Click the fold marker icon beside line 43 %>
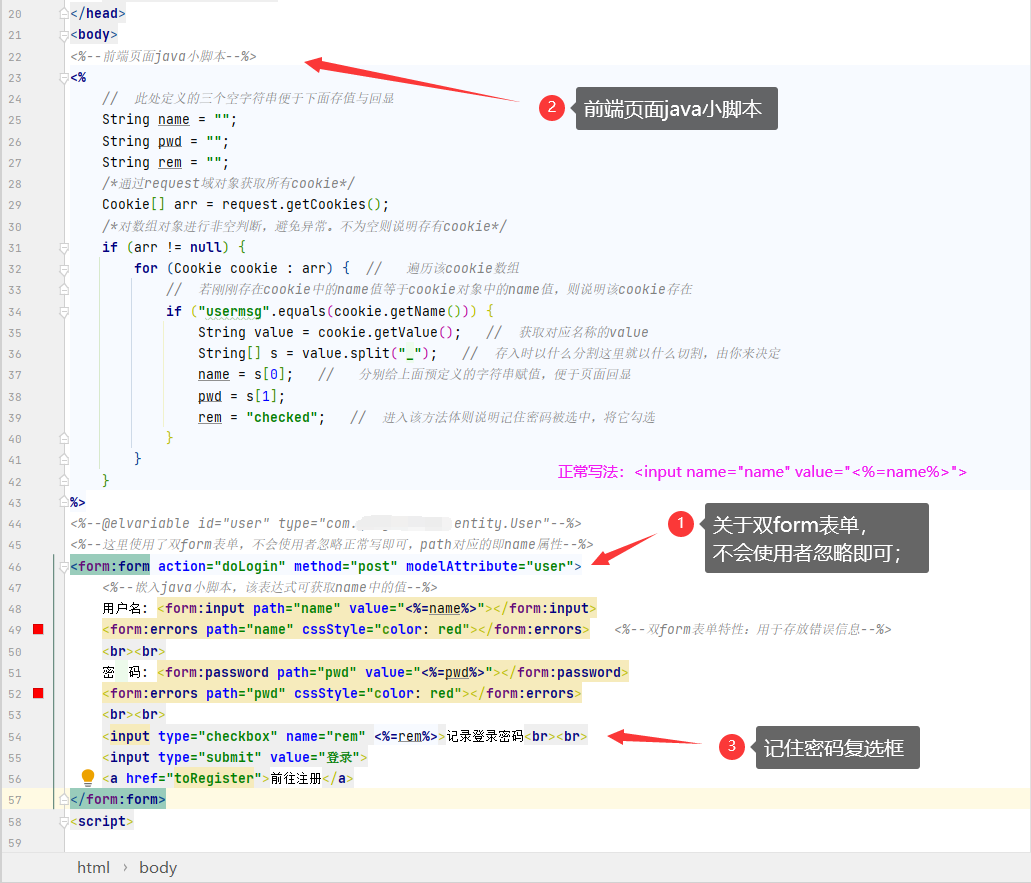This screenshot has width=1031, height=883. (64, 503)
